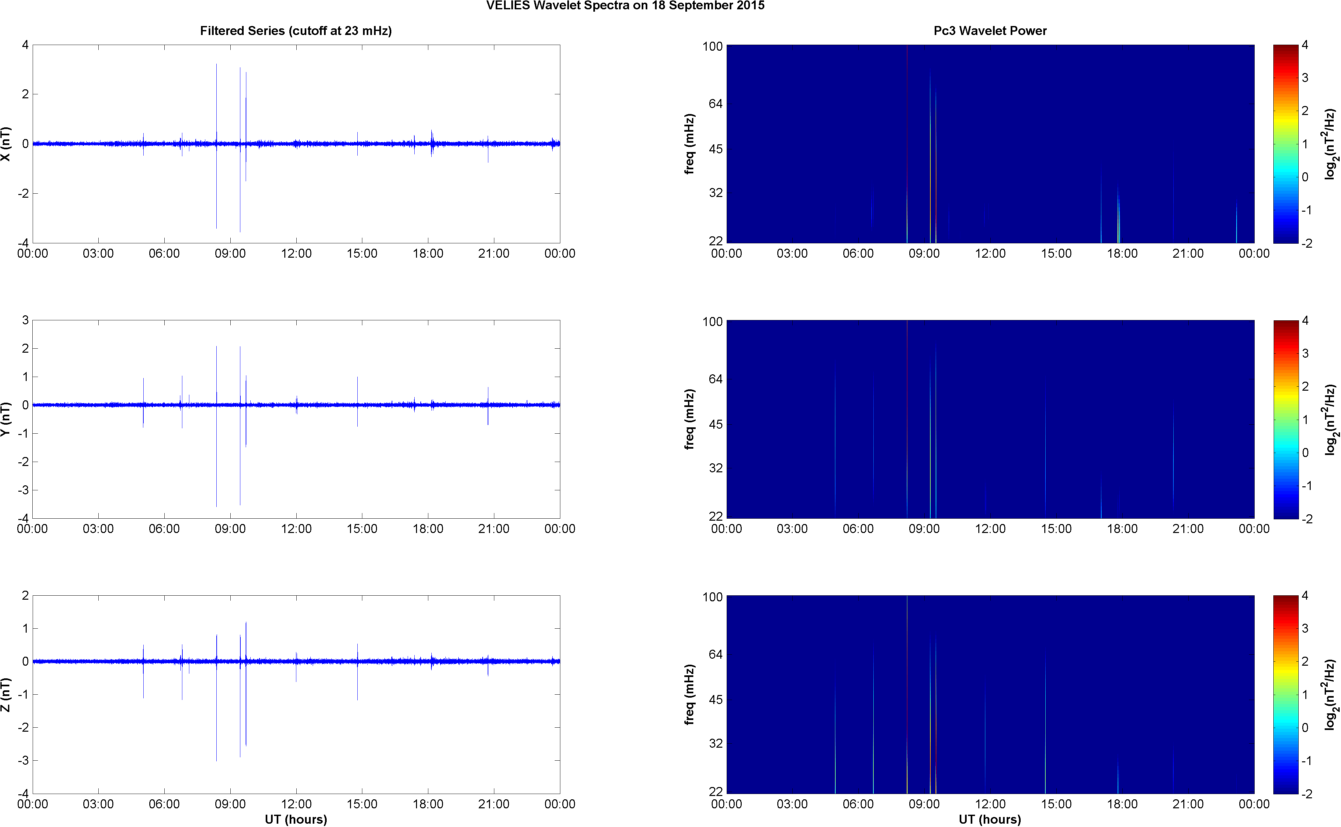Click inside the X component filtered series plot

(x=296, y=144)
